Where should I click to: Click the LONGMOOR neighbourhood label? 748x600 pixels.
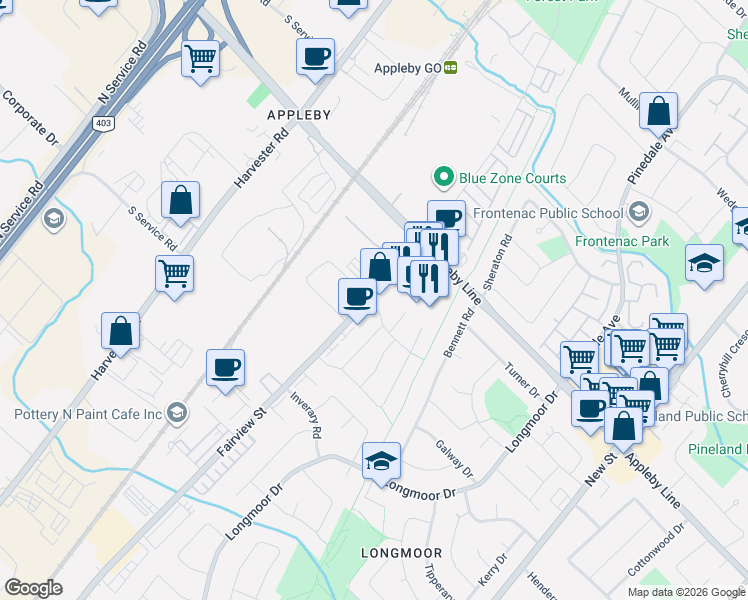pyautogui.click(x=402, y=553)
